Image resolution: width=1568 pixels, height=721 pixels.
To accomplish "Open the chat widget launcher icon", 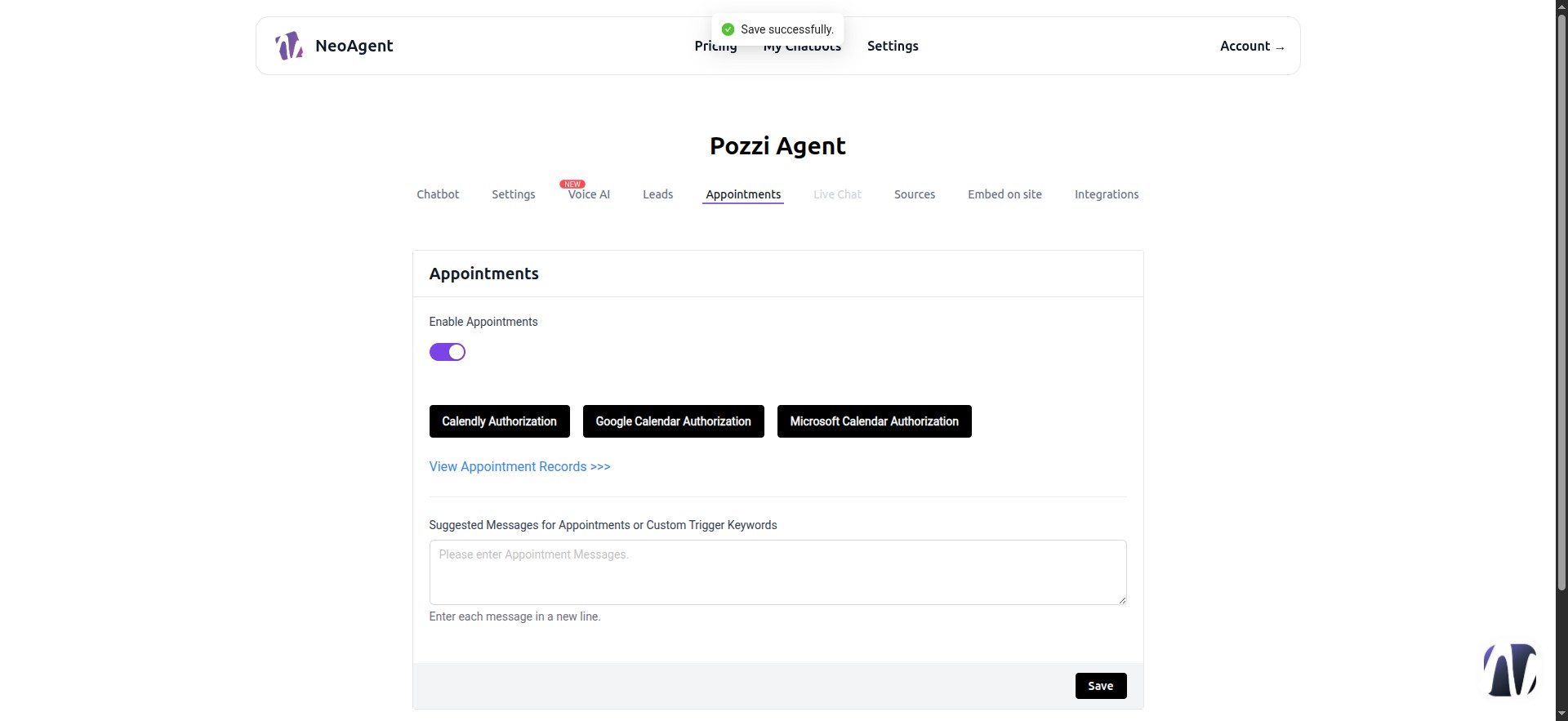I will [x=1509, y=670].
